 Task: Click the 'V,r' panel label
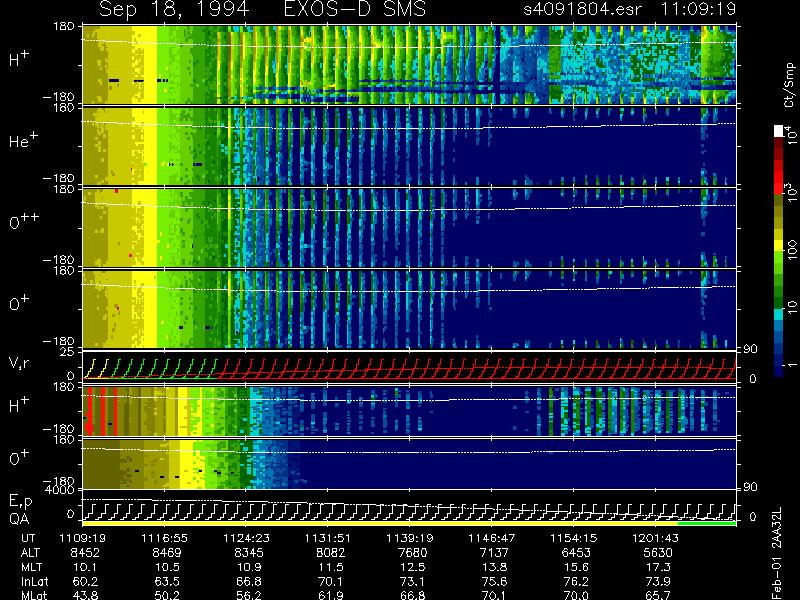(x=19, y=363)
